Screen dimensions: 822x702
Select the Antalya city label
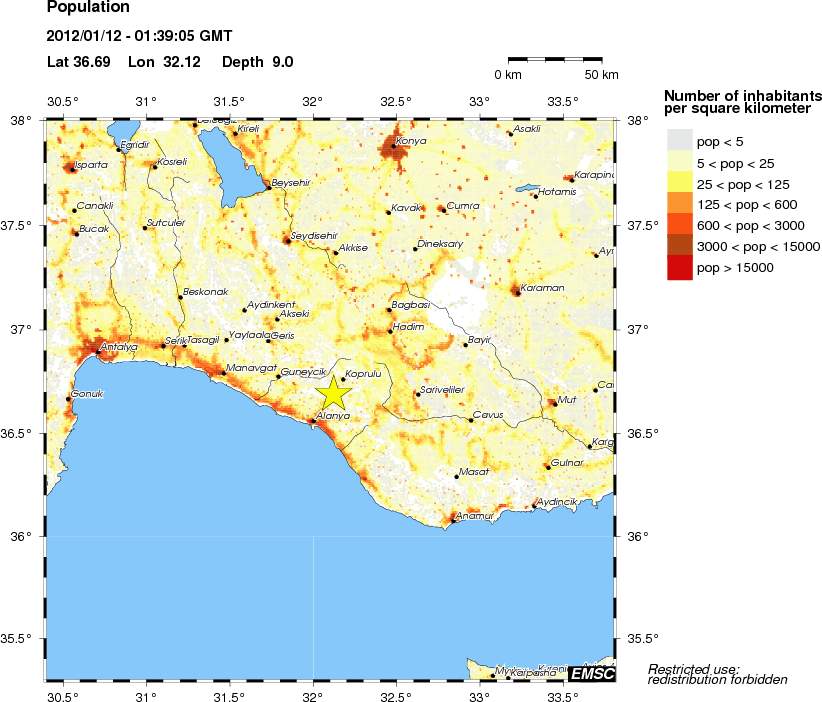[119, 347]
